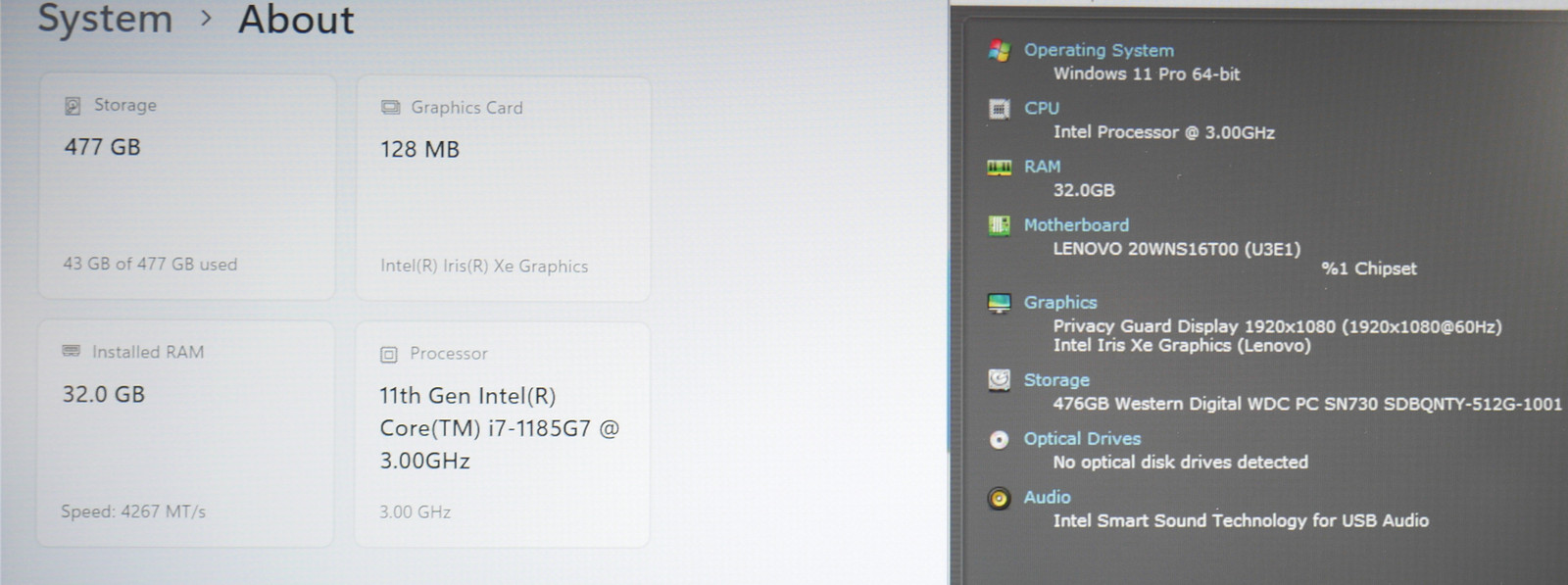This screenshot has width=1568, height=585.
Task: Open the RAM section link in Speccy
Action: click(1043, 167)
